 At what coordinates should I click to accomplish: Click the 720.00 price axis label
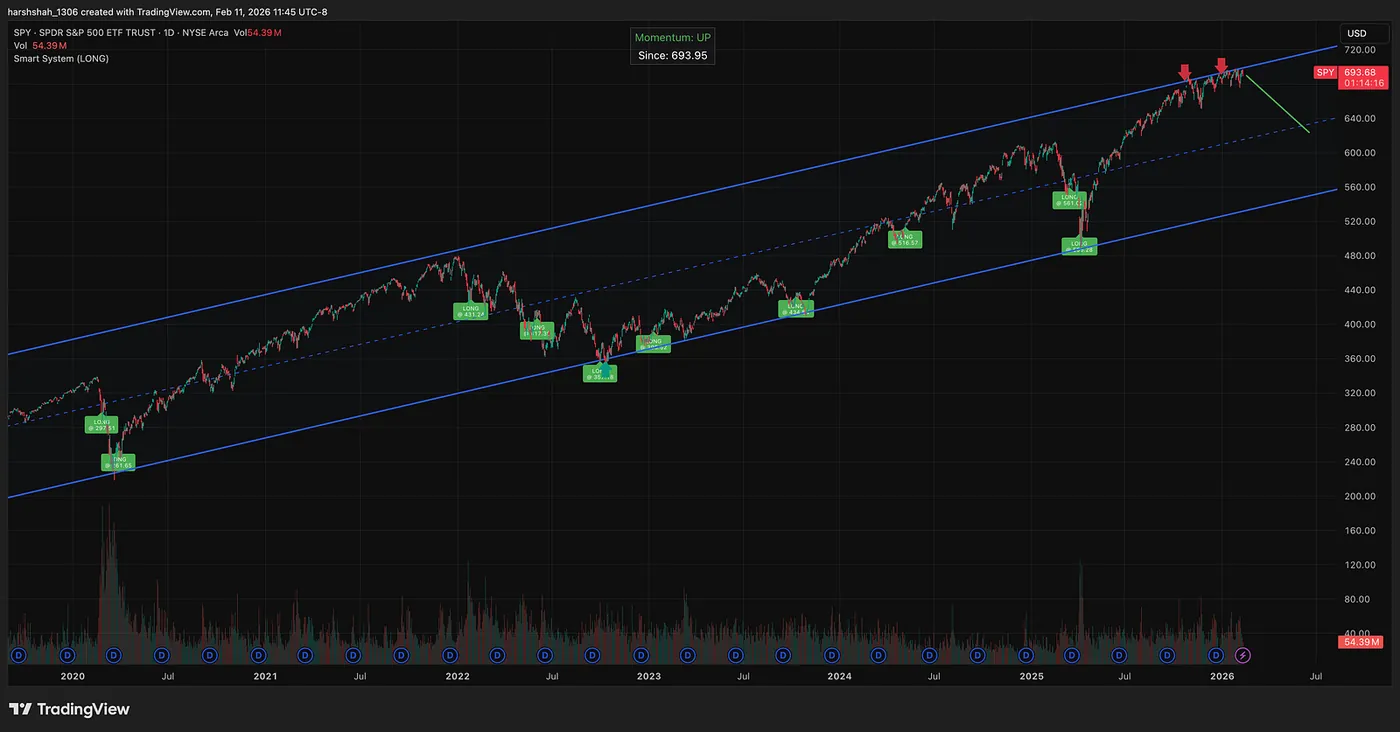coord(1360,50)
